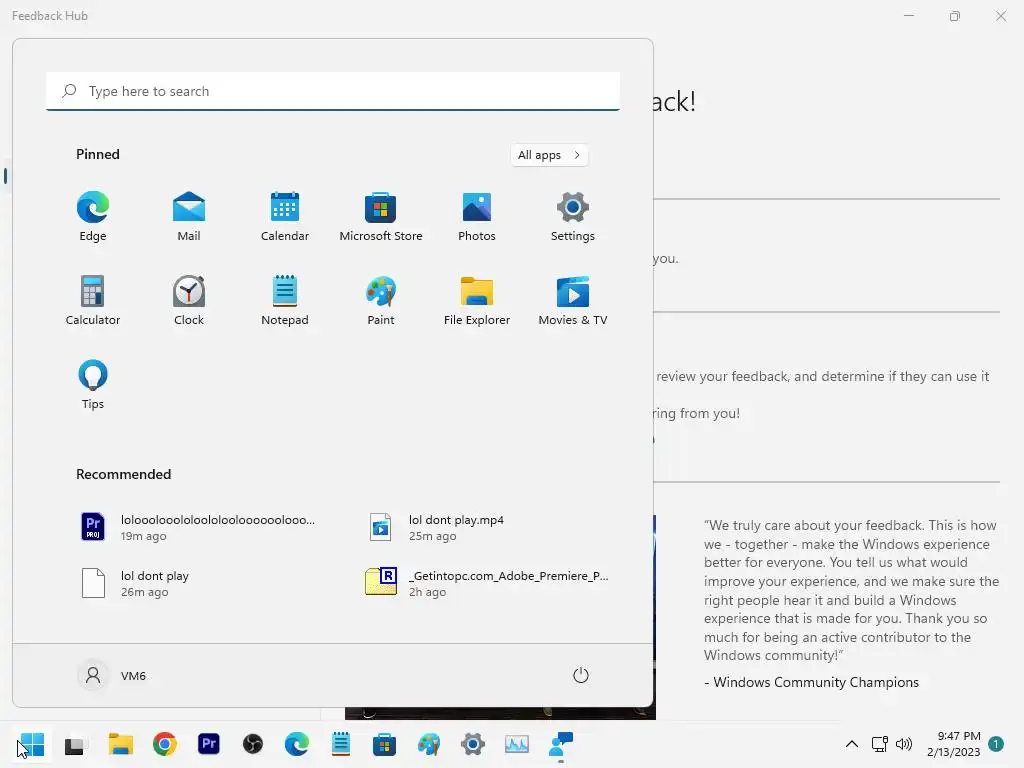The width and height of the screenshot is (1024, 768).
Task: Open the Photos app
Action: pyautogui.click(x=477, y=217)
